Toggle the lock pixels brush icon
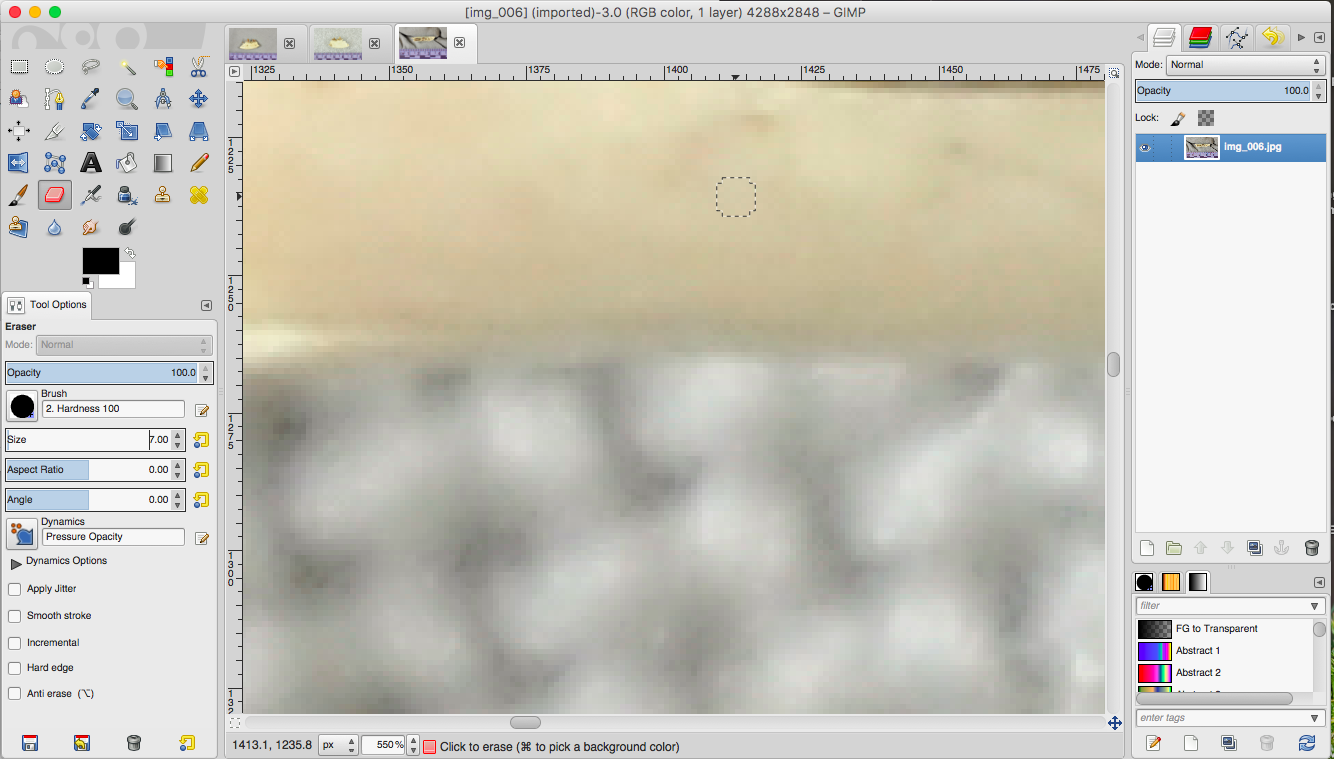The height and width of the screenshot is (759, 1334). coord(1178,118)
